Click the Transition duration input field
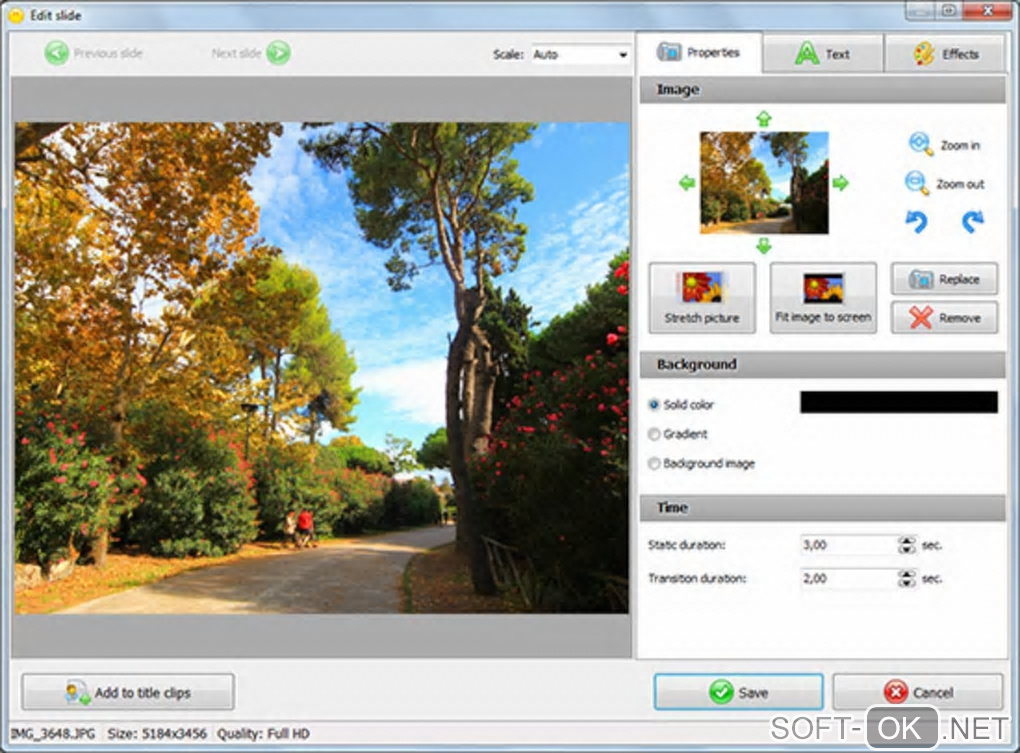 (x=848, y=578)
